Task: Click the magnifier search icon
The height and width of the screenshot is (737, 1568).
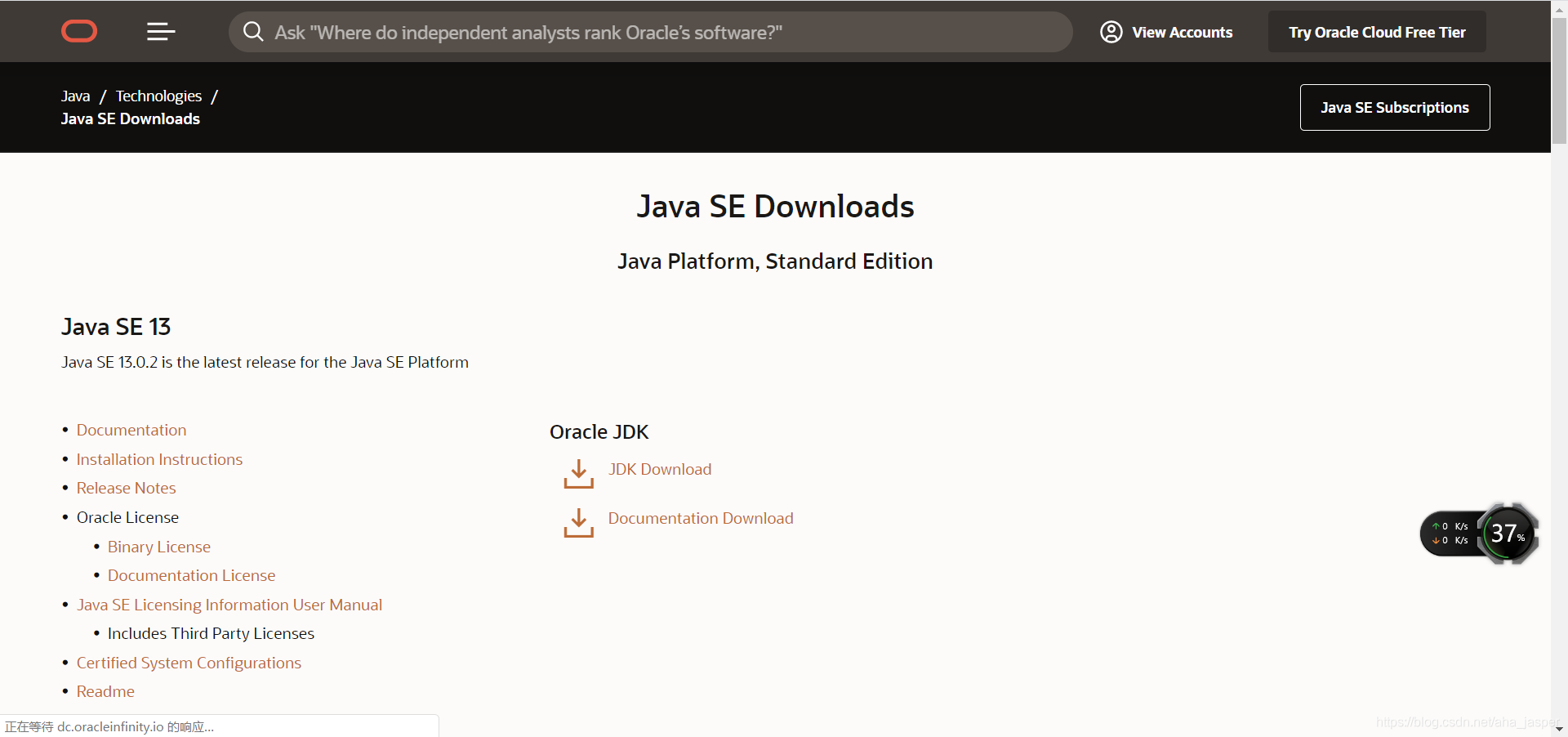Action: pyautogui.click(x=253, y=32)
